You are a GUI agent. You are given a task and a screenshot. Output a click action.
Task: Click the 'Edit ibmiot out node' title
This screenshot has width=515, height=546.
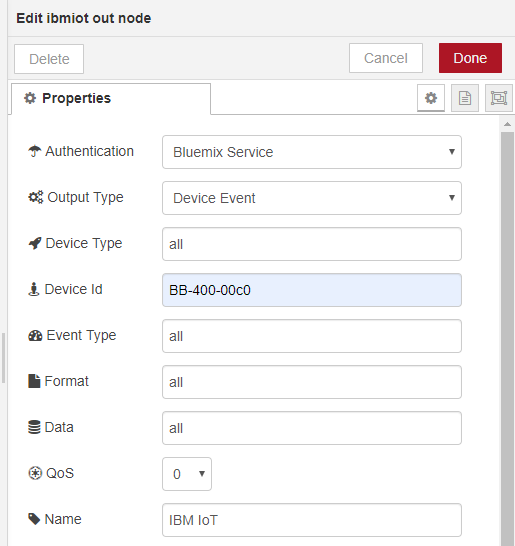(x=84, y=18)
